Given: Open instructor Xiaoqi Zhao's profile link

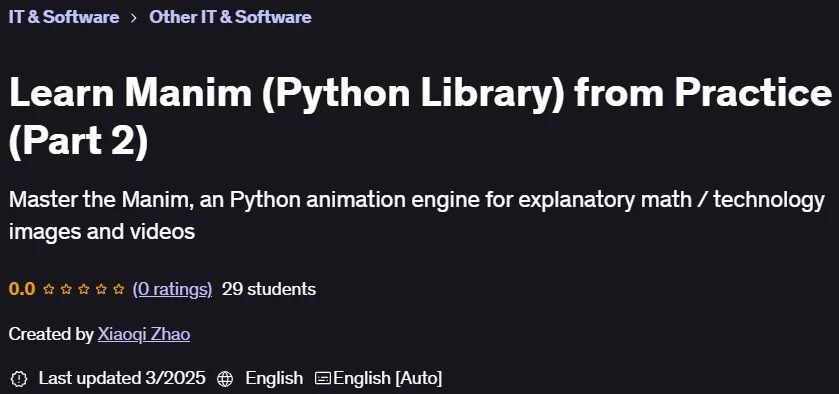Looking at the screenshot, I should [144, 335].
